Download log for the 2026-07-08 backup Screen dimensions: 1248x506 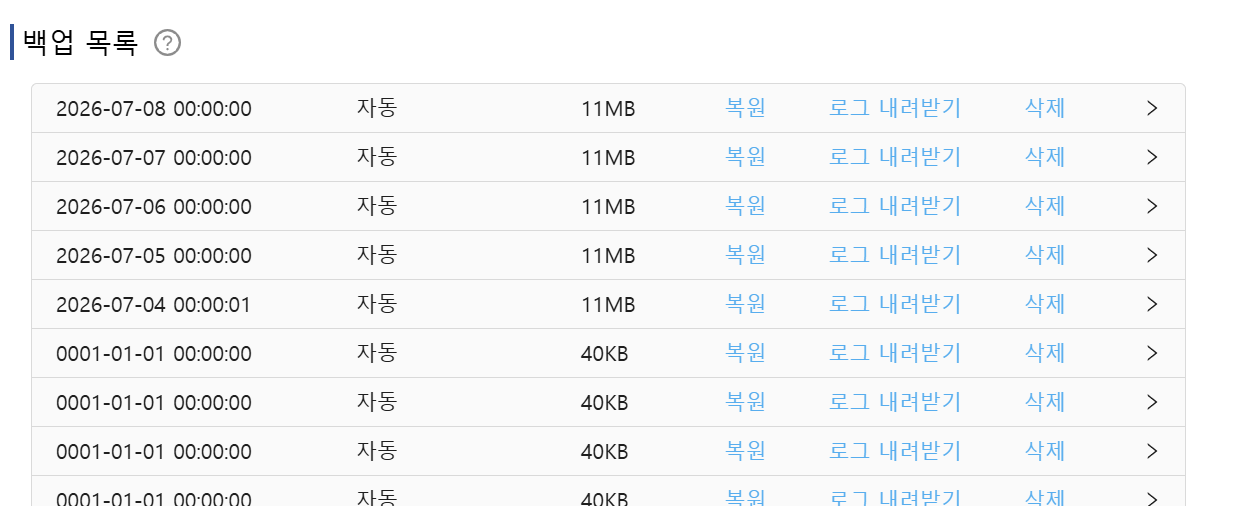tap(895, 108)
